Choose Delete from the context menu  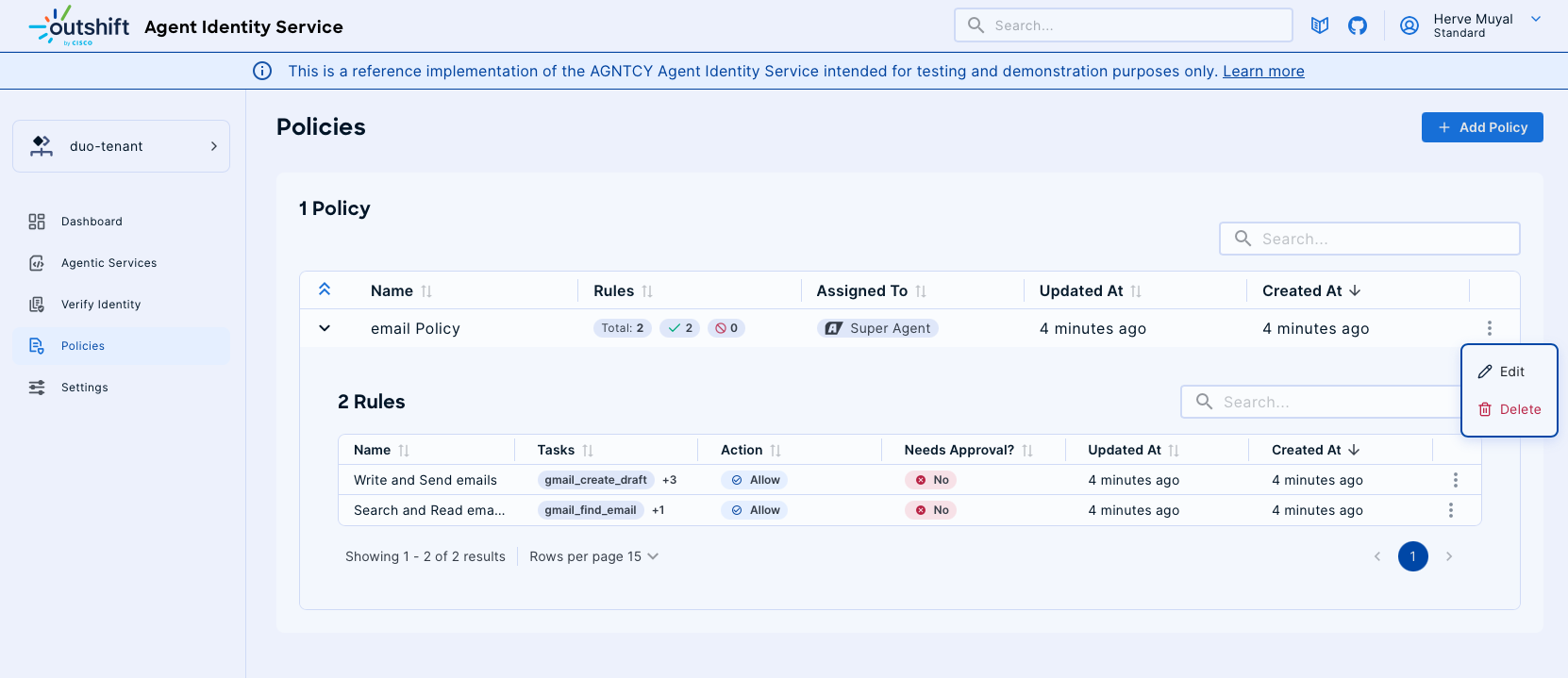(x=1510, y=409)
